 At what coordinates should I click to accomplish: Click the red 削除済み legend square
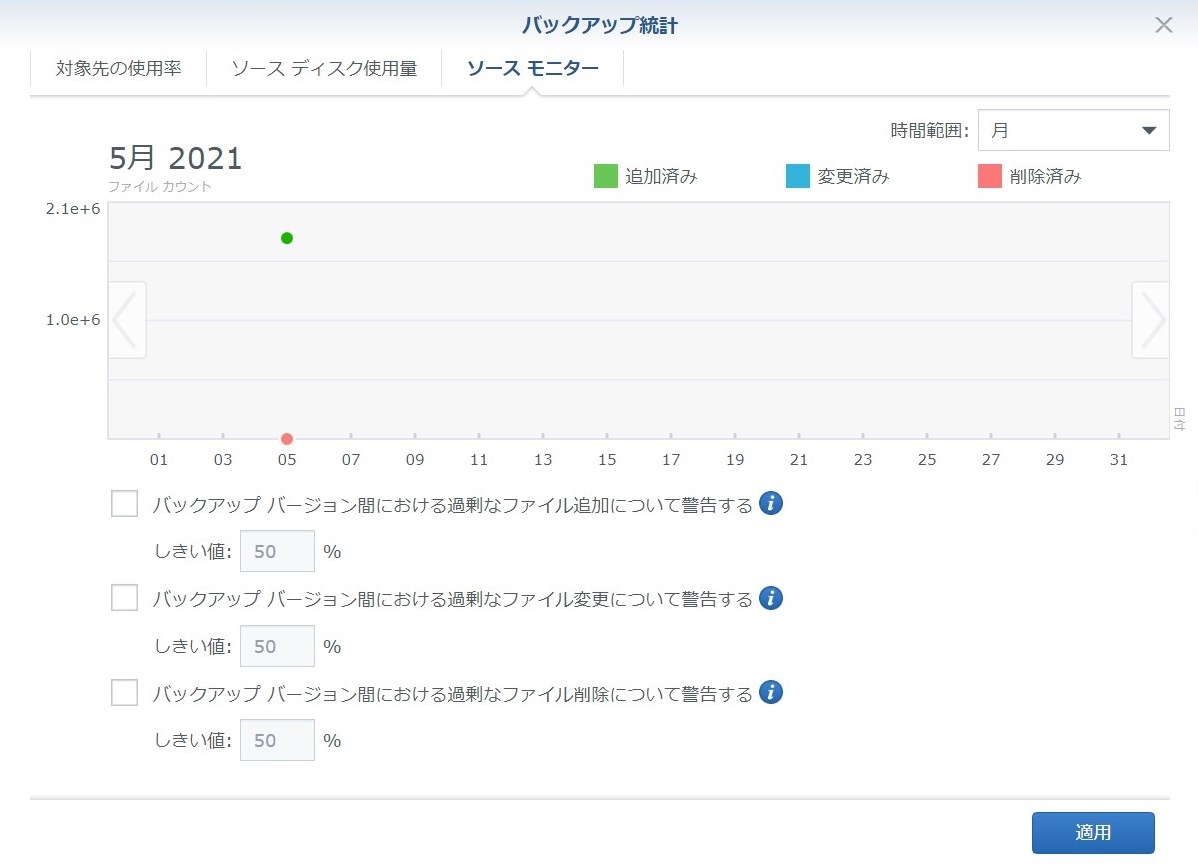point(990,177)
